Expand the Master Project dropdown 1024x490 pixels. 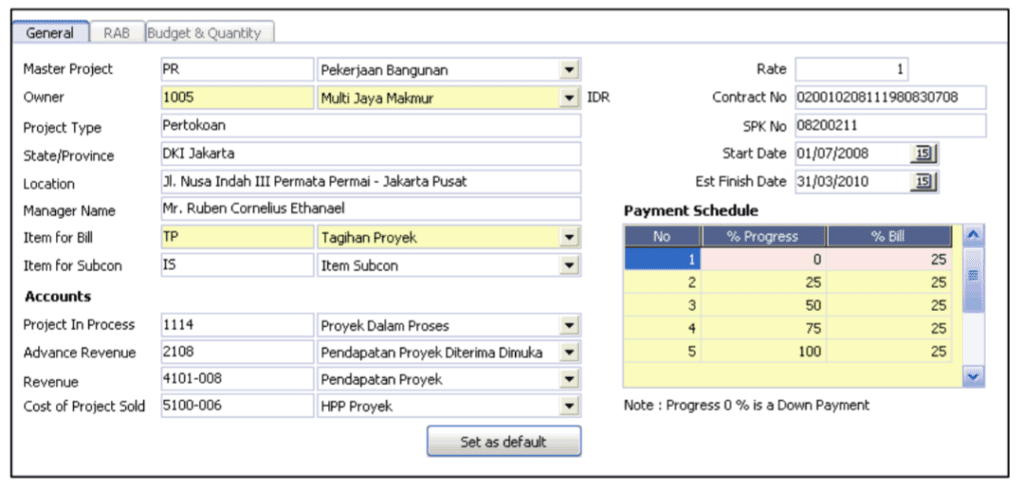point(569,70)
